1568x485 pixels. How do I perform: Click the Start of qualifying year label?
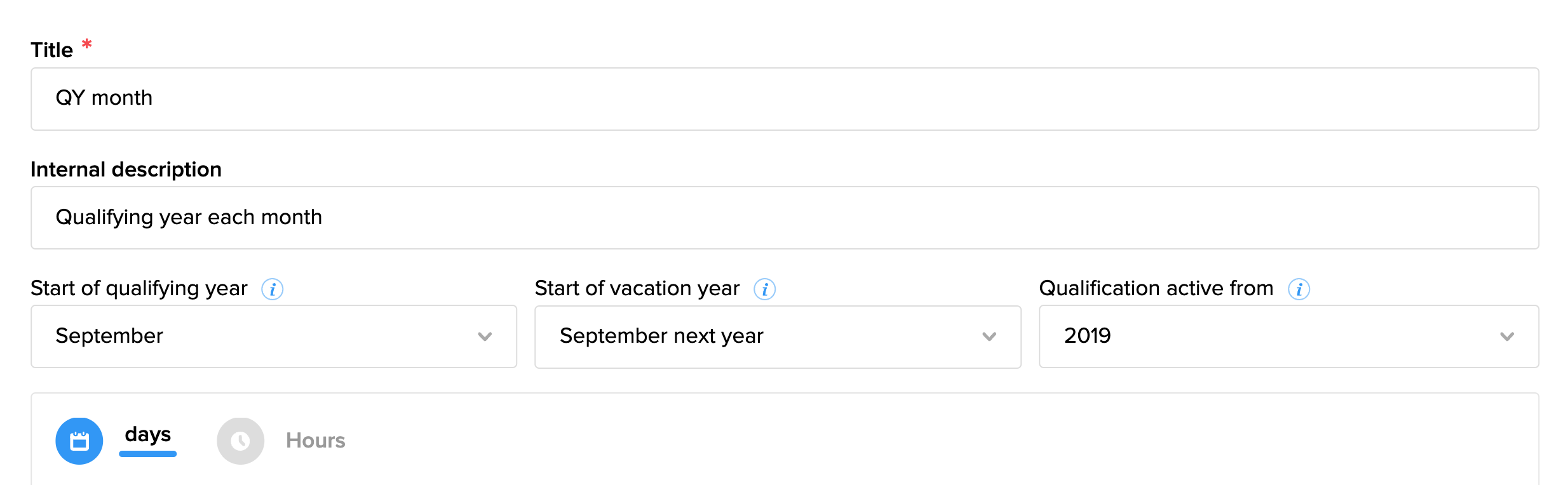click(x=139, y=288)
